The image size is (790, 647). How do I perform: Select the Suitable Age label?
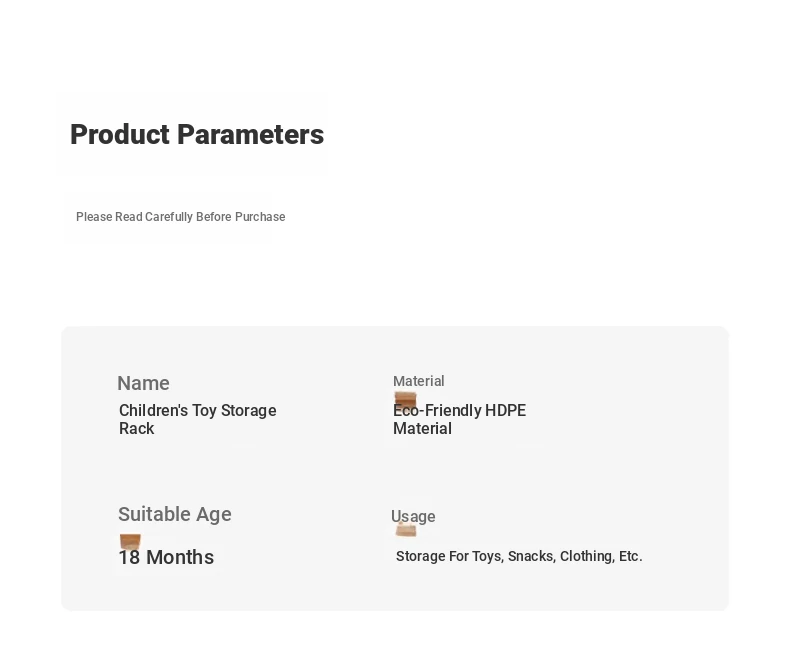(175, 514)
